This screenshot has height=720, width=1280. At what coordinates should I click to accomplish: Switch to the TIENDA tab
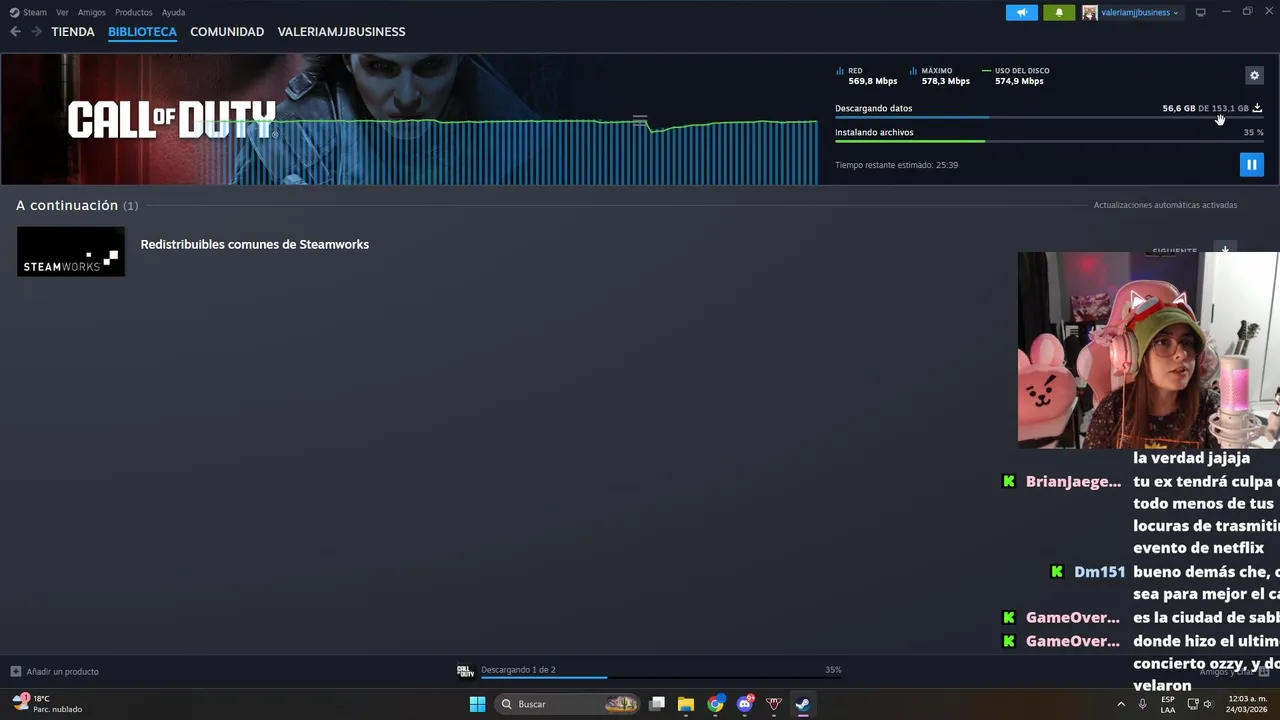(x=73, y=32)
